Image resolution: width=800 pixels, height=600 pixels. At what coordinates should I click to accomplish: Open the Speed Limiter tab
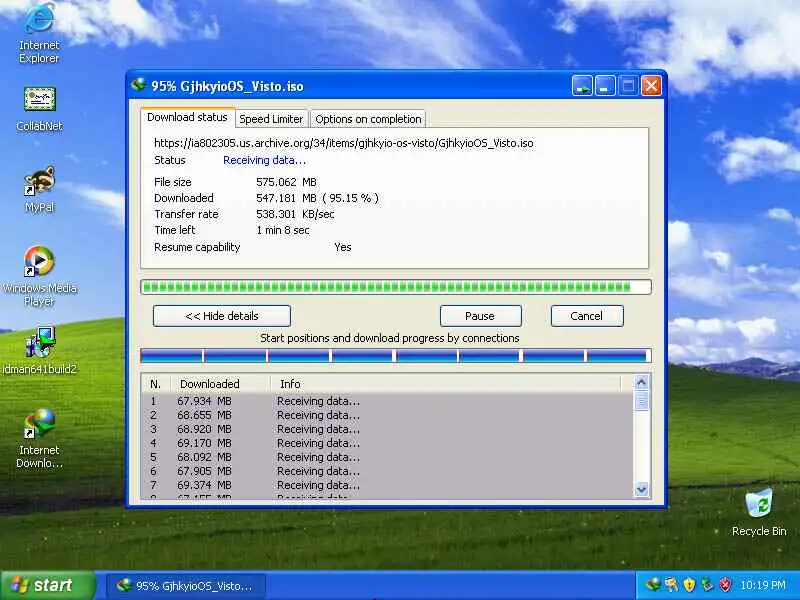click(x=271, y=119)
